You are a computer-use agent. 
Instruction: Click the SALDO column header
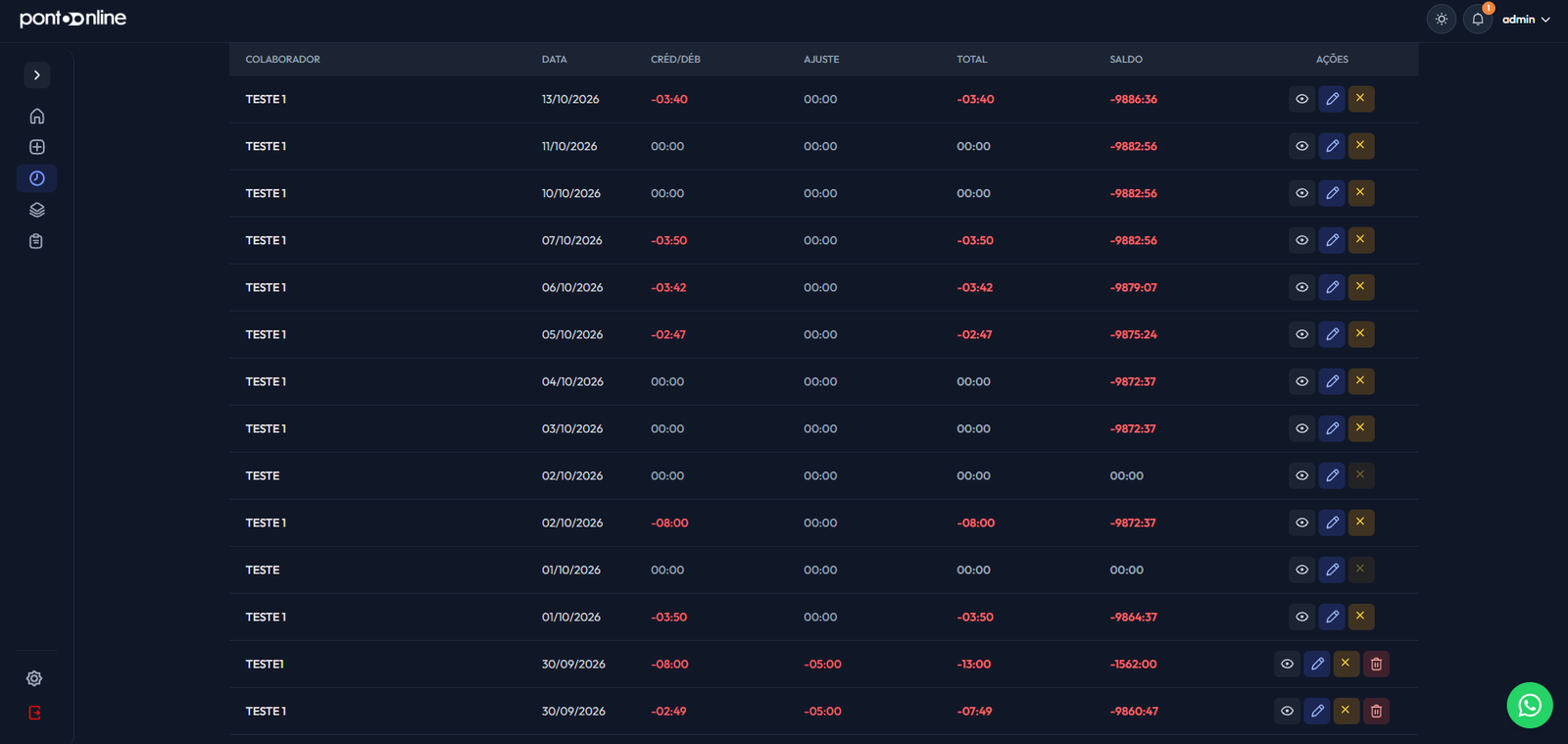point(1126,60)
